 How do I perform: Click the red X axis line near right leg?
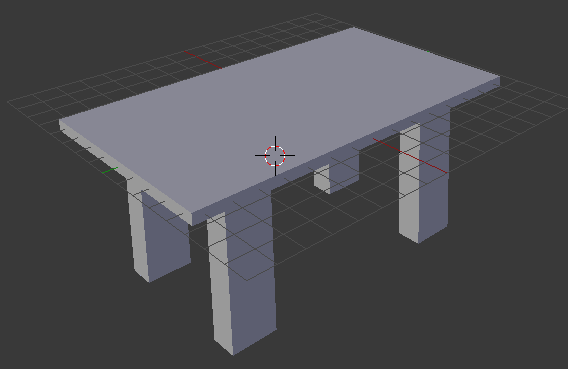click(410, 156)
